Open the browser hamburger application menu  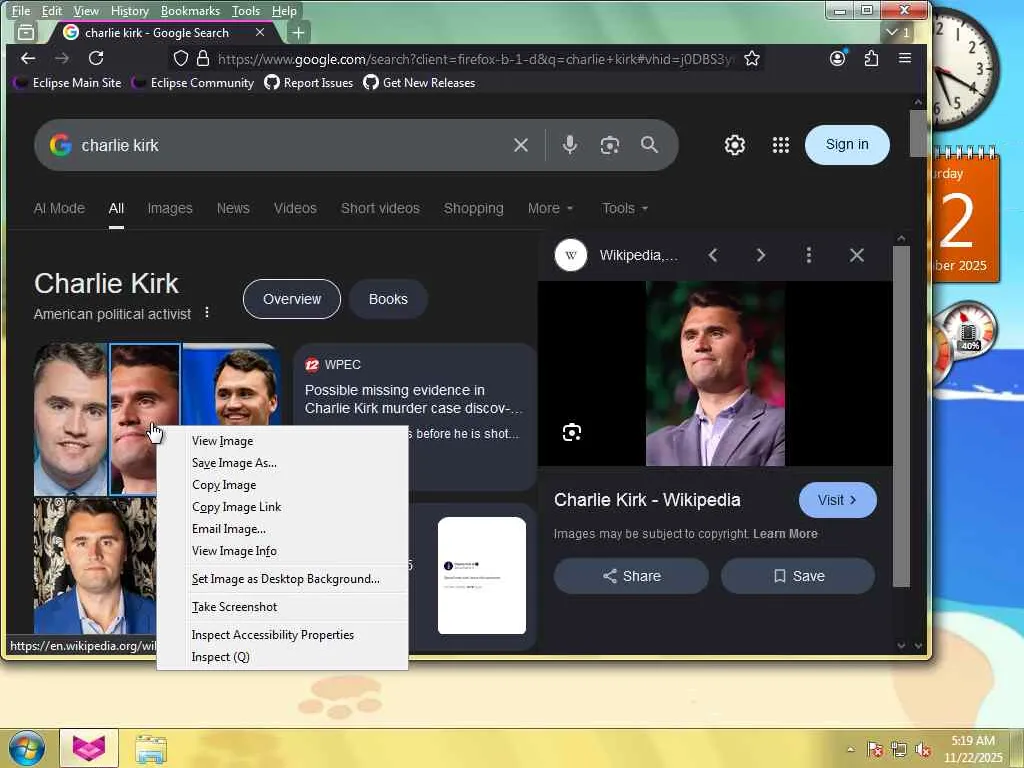[x=904, y=58]
